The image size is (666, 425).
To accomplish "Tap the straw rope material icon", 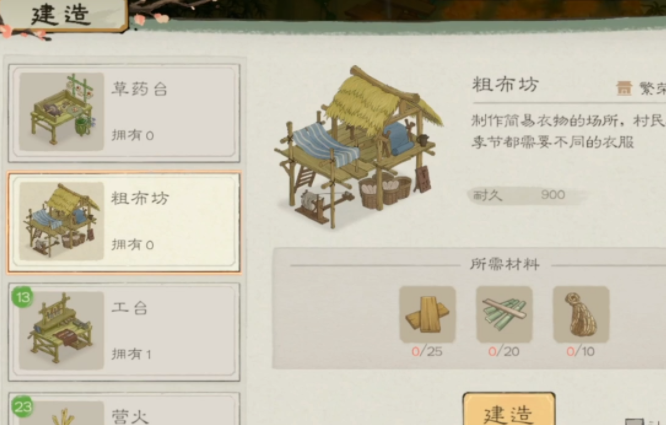I will 581,314.
